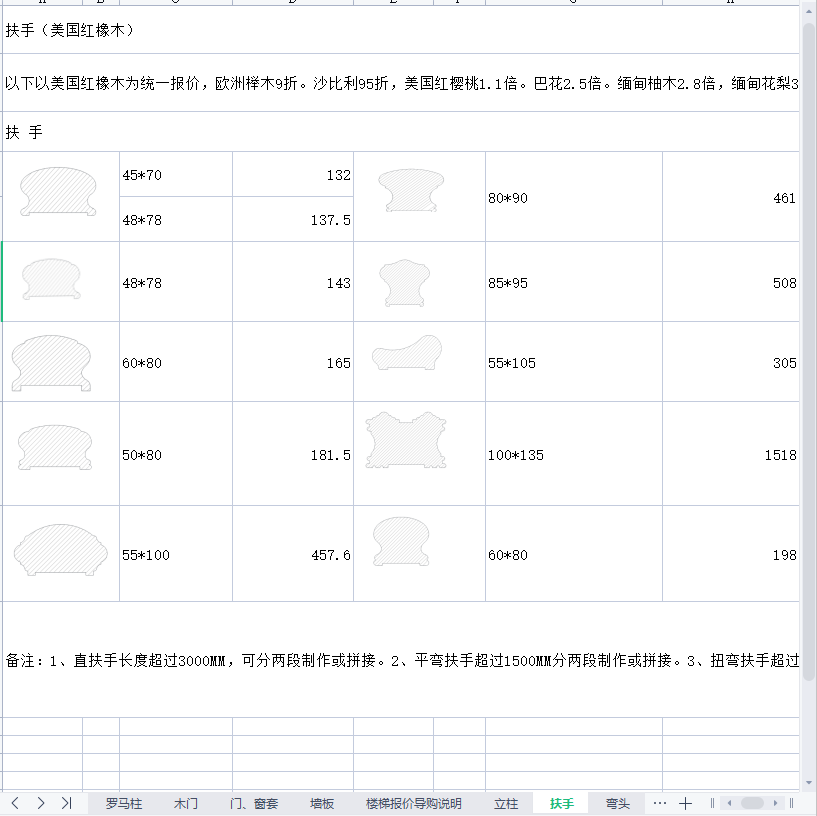Select the 100*135 ornate handrail profile image
Screen dimensions: 817x816
click(405, 440)
